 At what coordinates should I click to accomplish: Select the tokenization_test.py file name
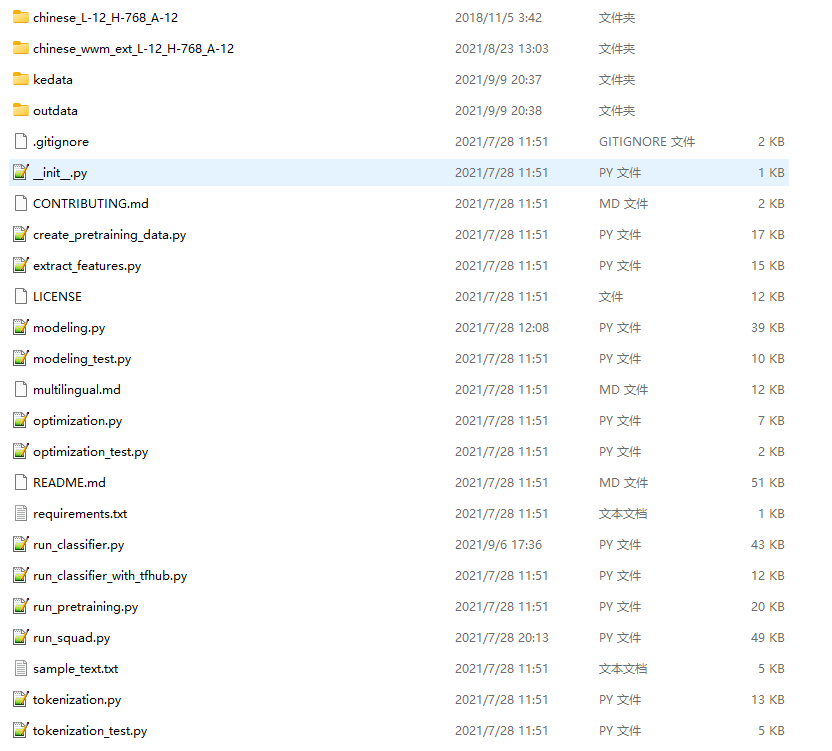[90, 731]
